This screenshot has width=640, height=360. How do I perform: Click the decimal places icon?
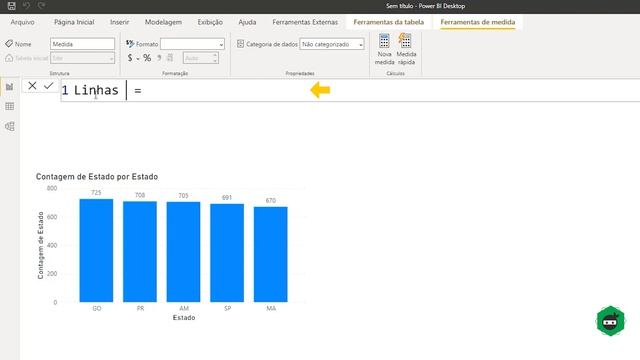(x=170, y=58)
